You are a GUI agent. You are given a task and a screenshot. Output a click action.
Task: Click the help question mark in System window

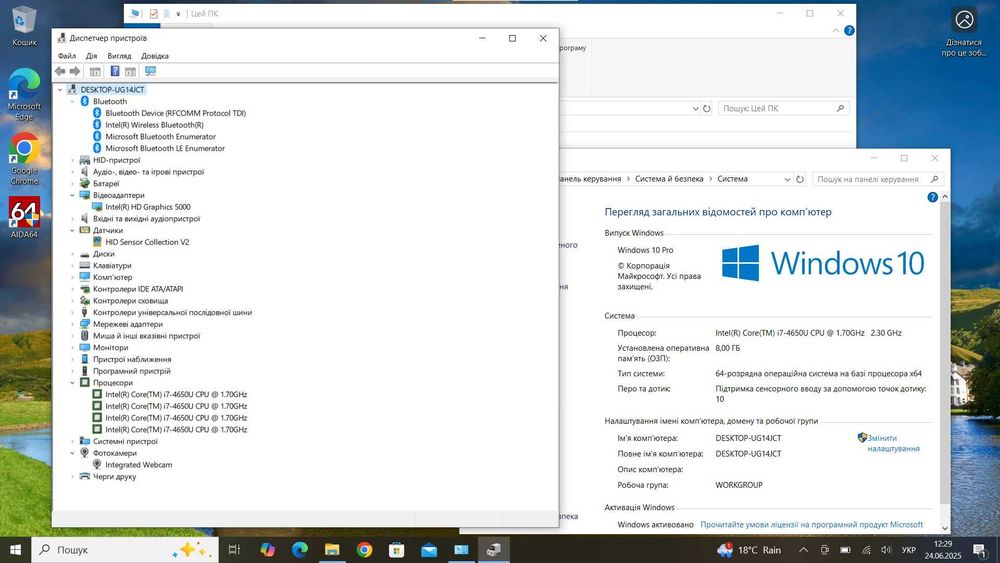tap(932, 198)
